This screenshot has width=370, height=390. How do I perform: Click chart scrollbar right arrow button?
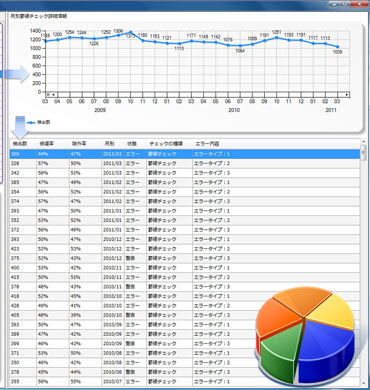347,95
